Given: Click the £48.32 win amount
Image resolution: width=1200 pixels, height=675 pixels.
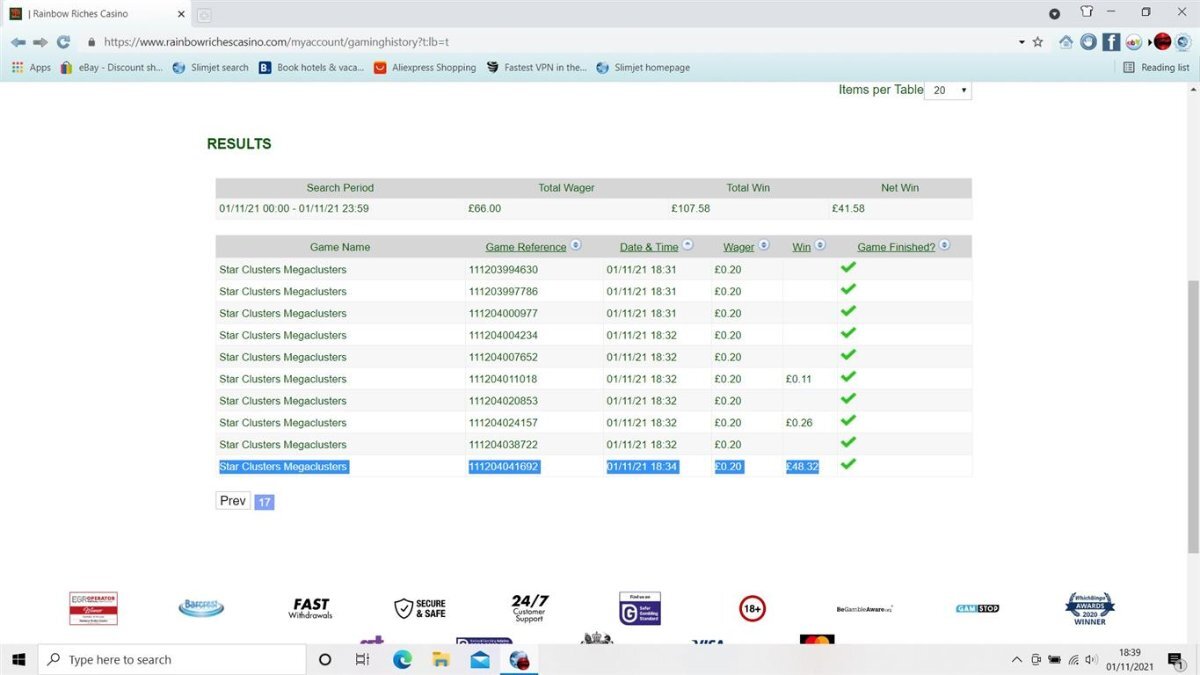Looking at the screenshot, I should (802, 467).
